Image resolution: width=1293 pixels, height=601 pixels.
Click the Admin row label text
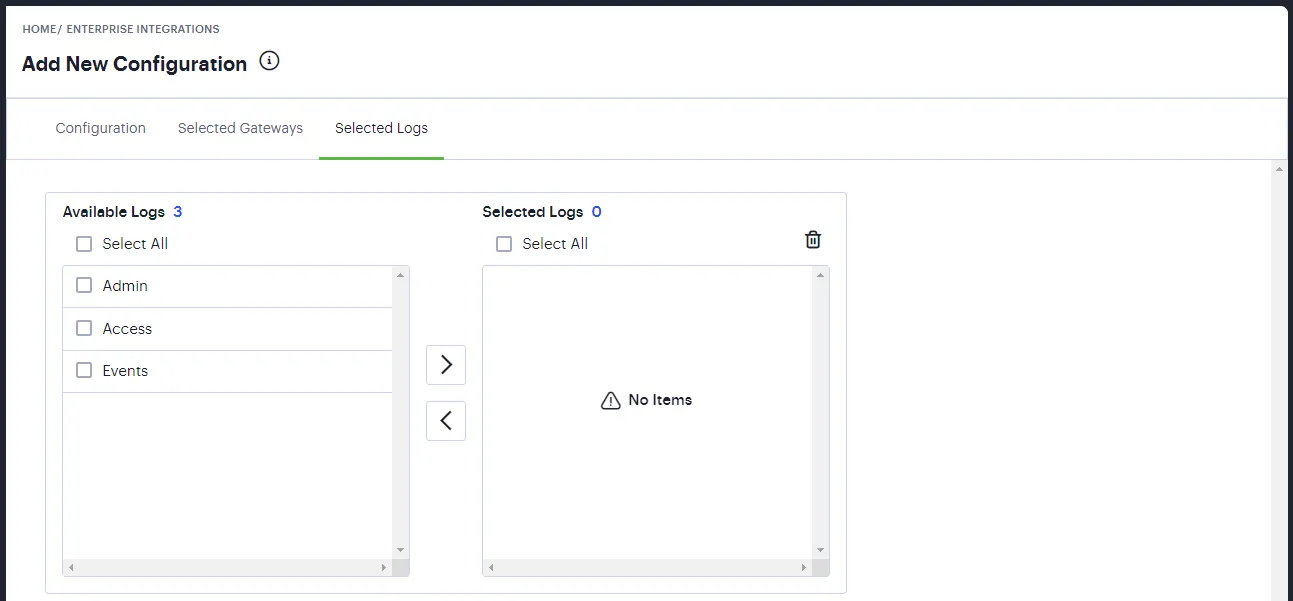[x=125, y=286]
